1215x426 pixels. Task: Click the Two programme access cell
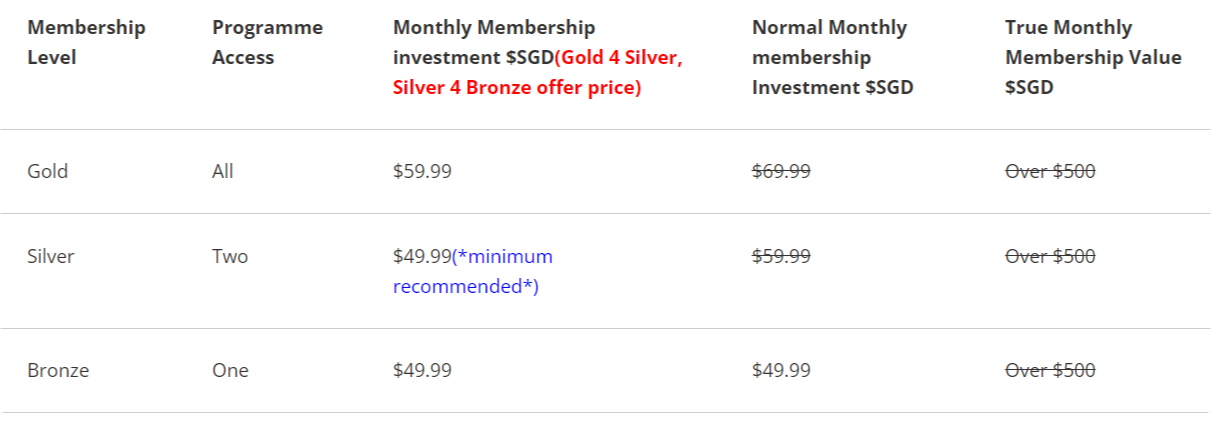[230, 256]
